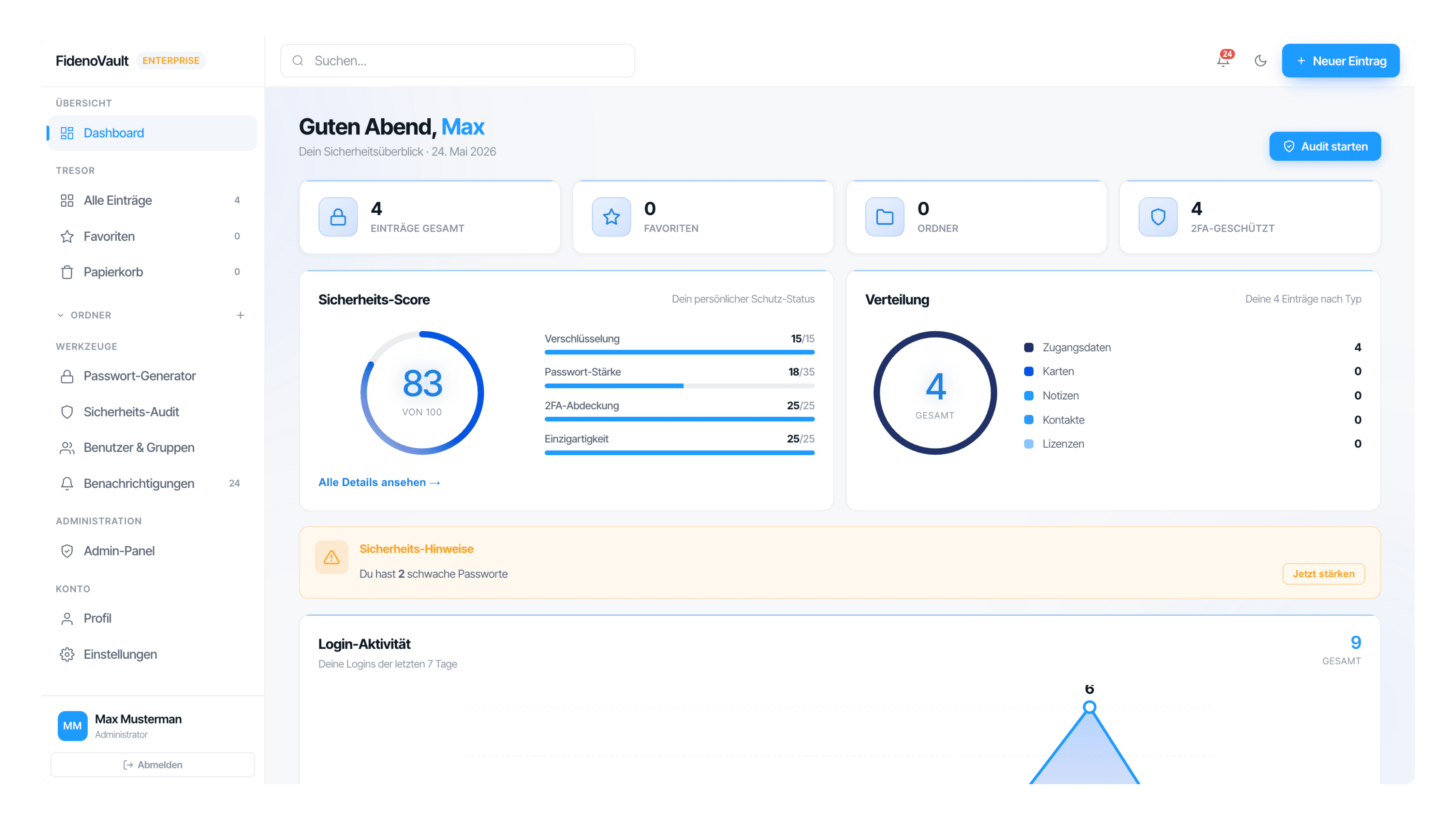Click the Passwort-Stärke progress bar
The height and width of the screenshot is (819, 1456).
tap(679, 386)
